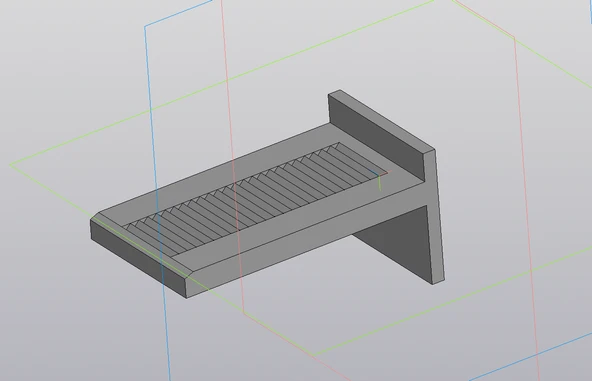Select the last groove ridge nearest vertical plate
592x381 pixels.
pos(363,156)
